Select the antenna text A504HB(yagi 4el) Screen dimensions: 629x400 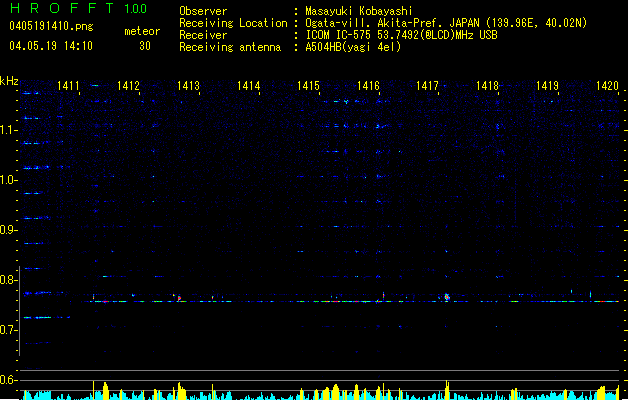(x=353, y=47)
